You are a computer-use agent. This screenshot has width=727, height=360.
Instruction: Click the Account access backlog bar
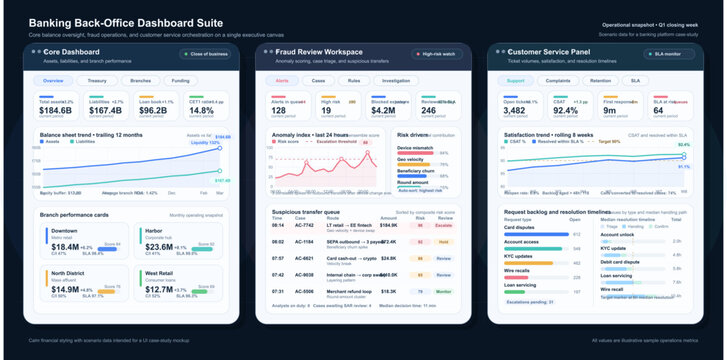tap(533, 249)
